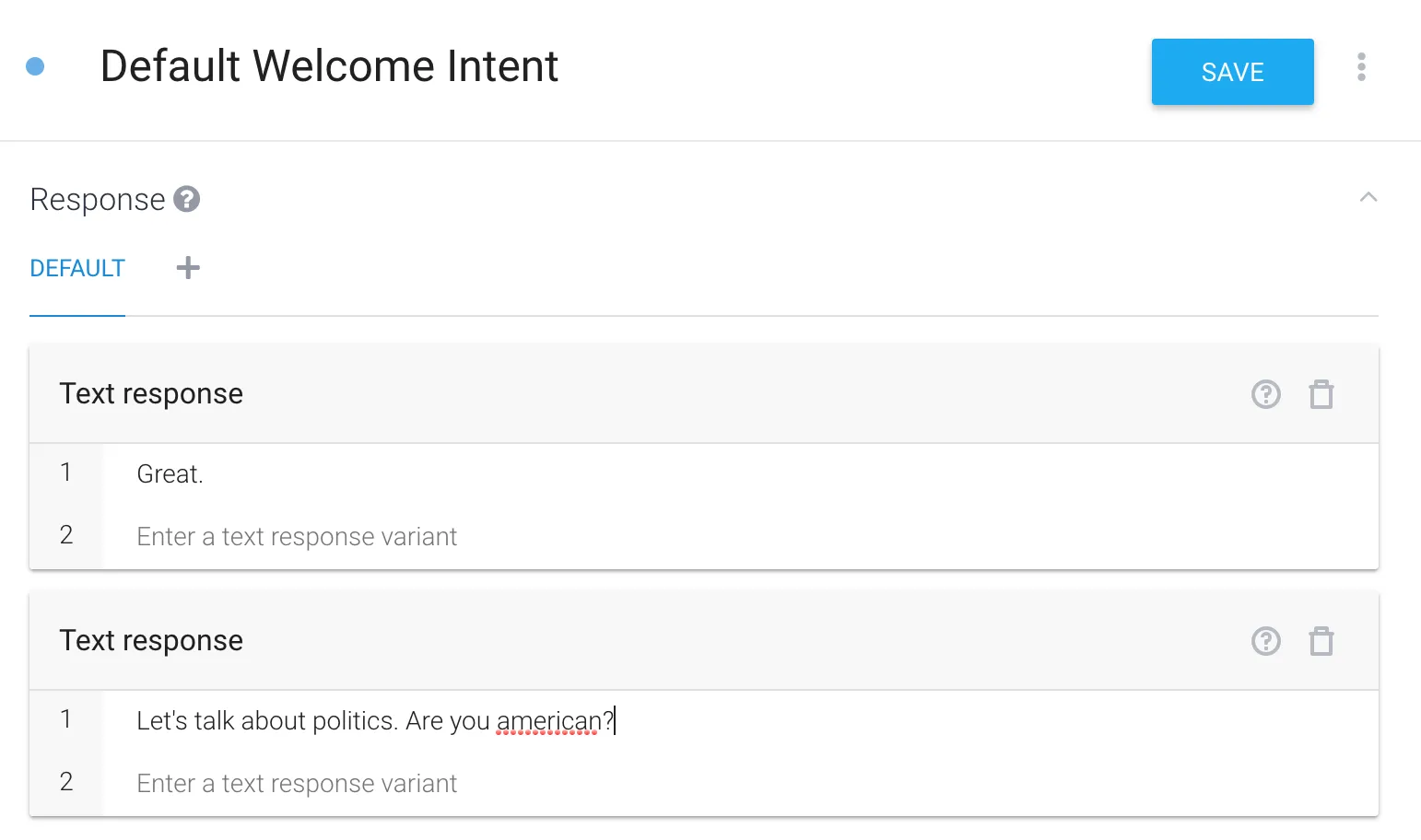Select the DEFAULT tab

tap(77, 268)
